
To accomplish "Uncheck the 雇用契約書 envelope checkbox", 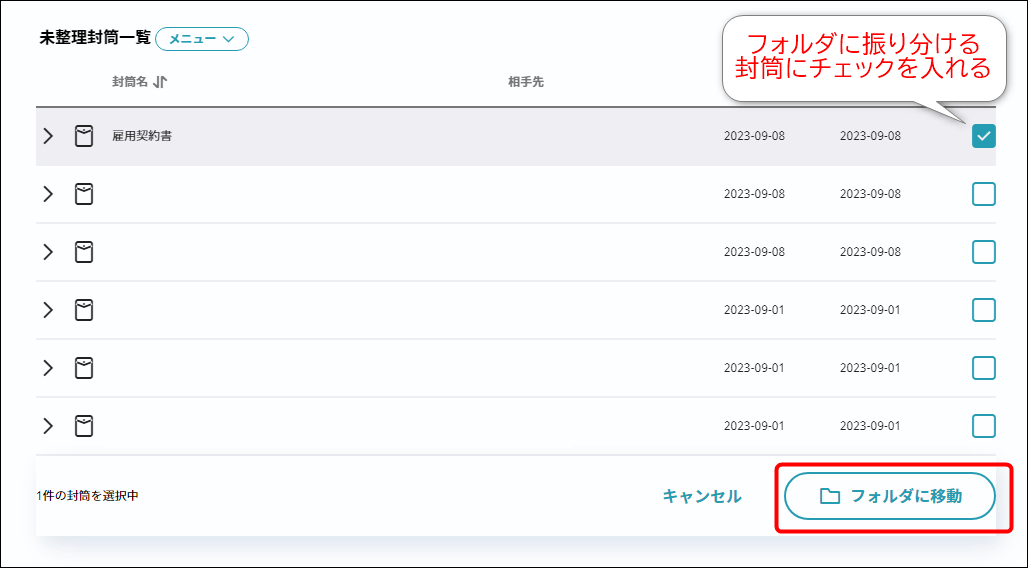I will 984,136.
